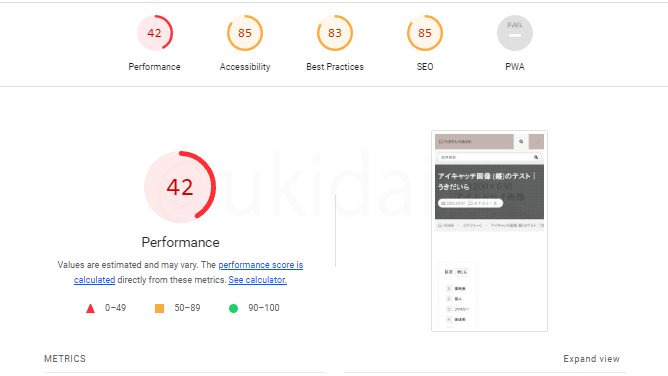Click the hamburger menu in screenshot preview
Image resolution: width=668 pixels, height=376 pixels.
coord(536,141)
